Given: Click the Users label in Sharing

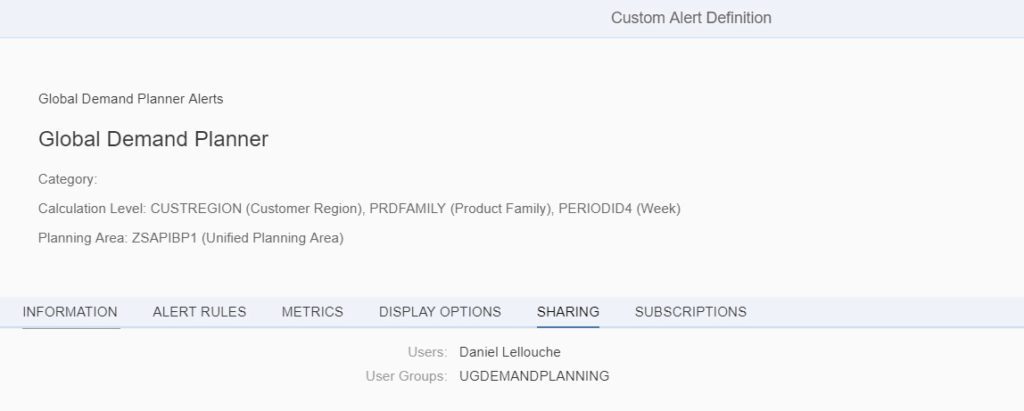Looking at the screenshot, I should pyautogui.click(x=427, y=352).
